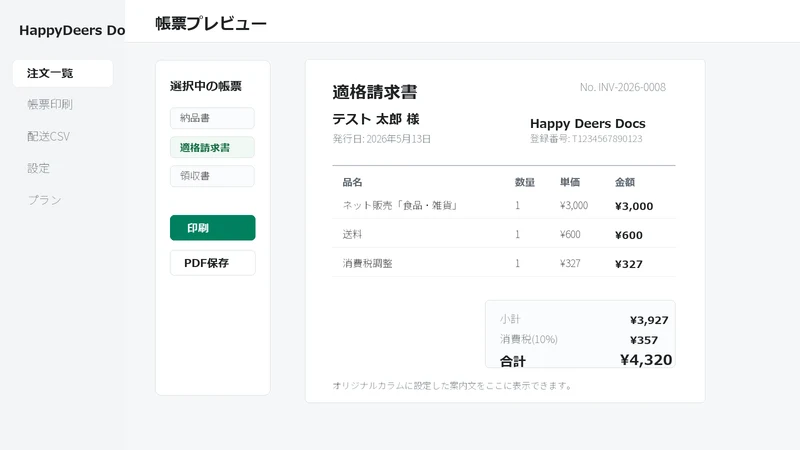Click the PDF保存 button
Viewport: 800px width, 450px height.
(x=212, y=263)
